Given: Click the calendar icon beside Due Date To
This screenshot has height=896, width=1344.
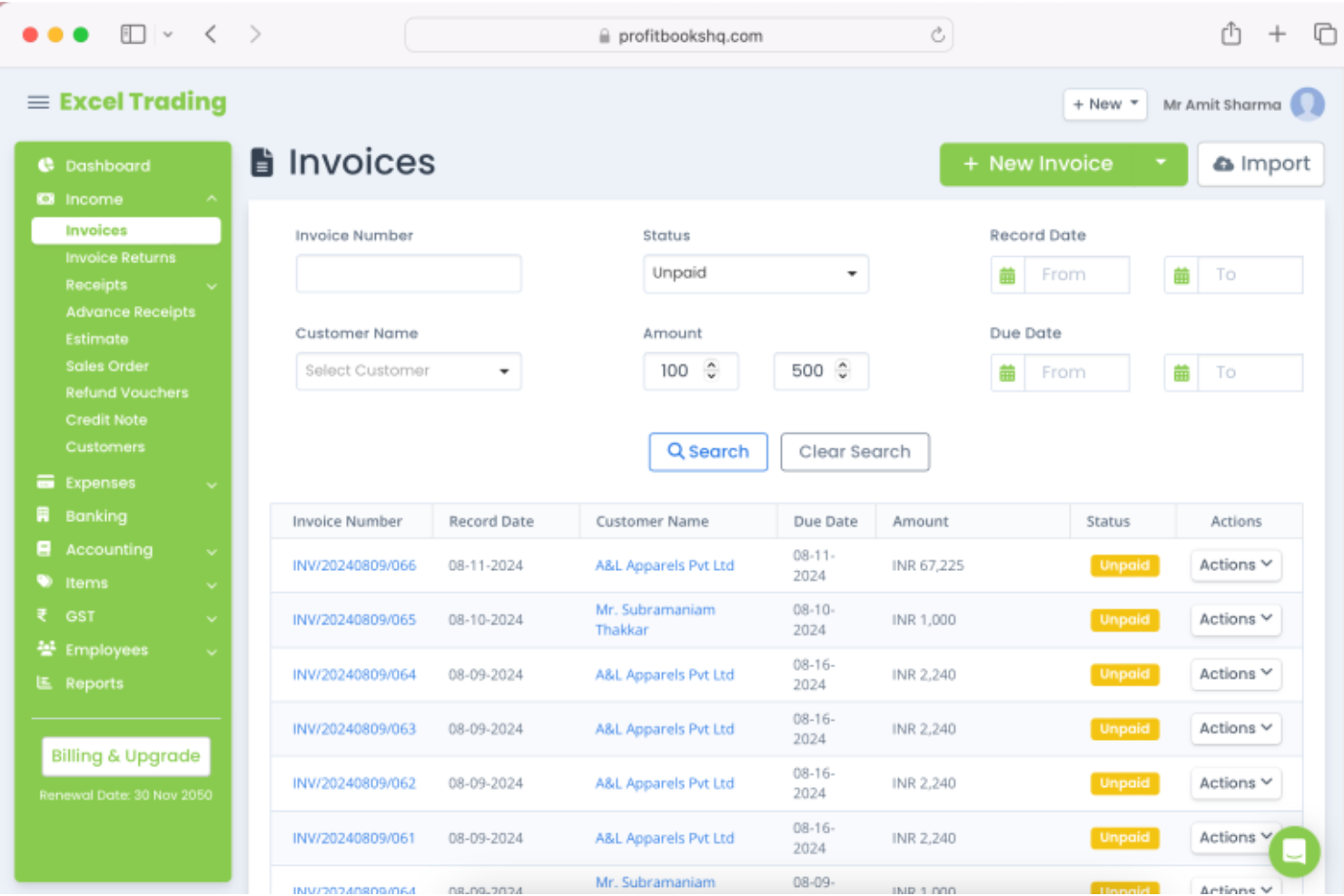Looking at the screenshot, I should (1181, 371).
